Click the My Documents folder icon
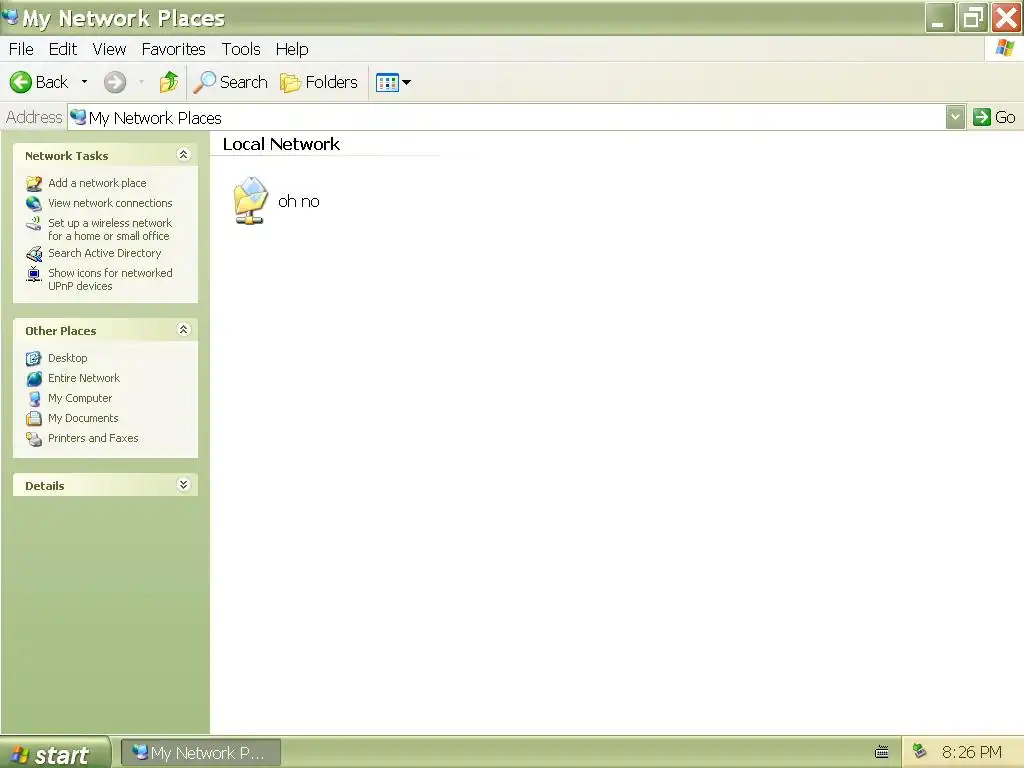The height and width of the screenshot is (768, 1024). pyautogui.click(x=34, y=419)
